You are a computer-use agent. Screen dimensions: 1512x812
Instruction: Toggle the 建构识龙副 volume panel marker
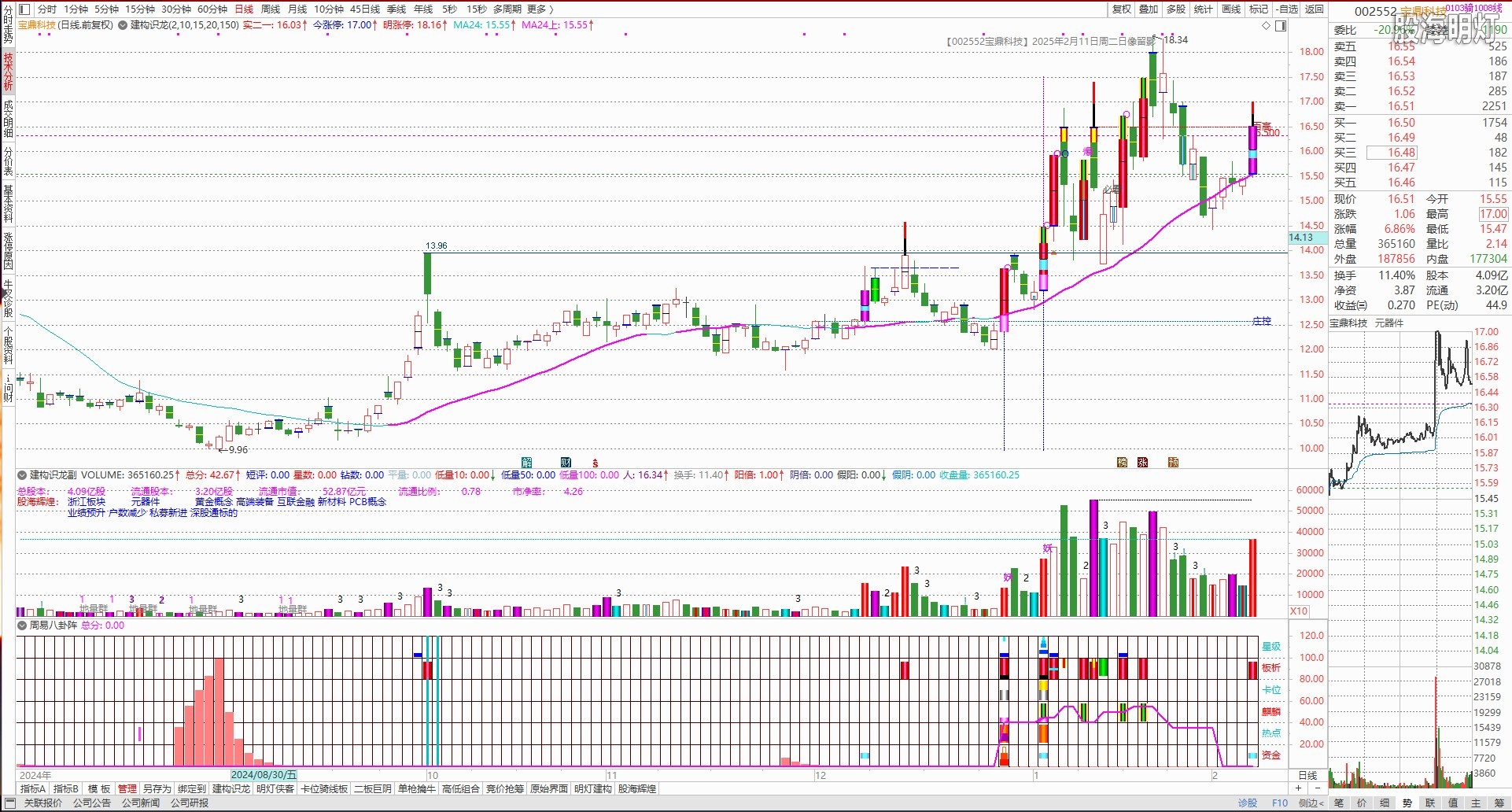pos(22,475)
